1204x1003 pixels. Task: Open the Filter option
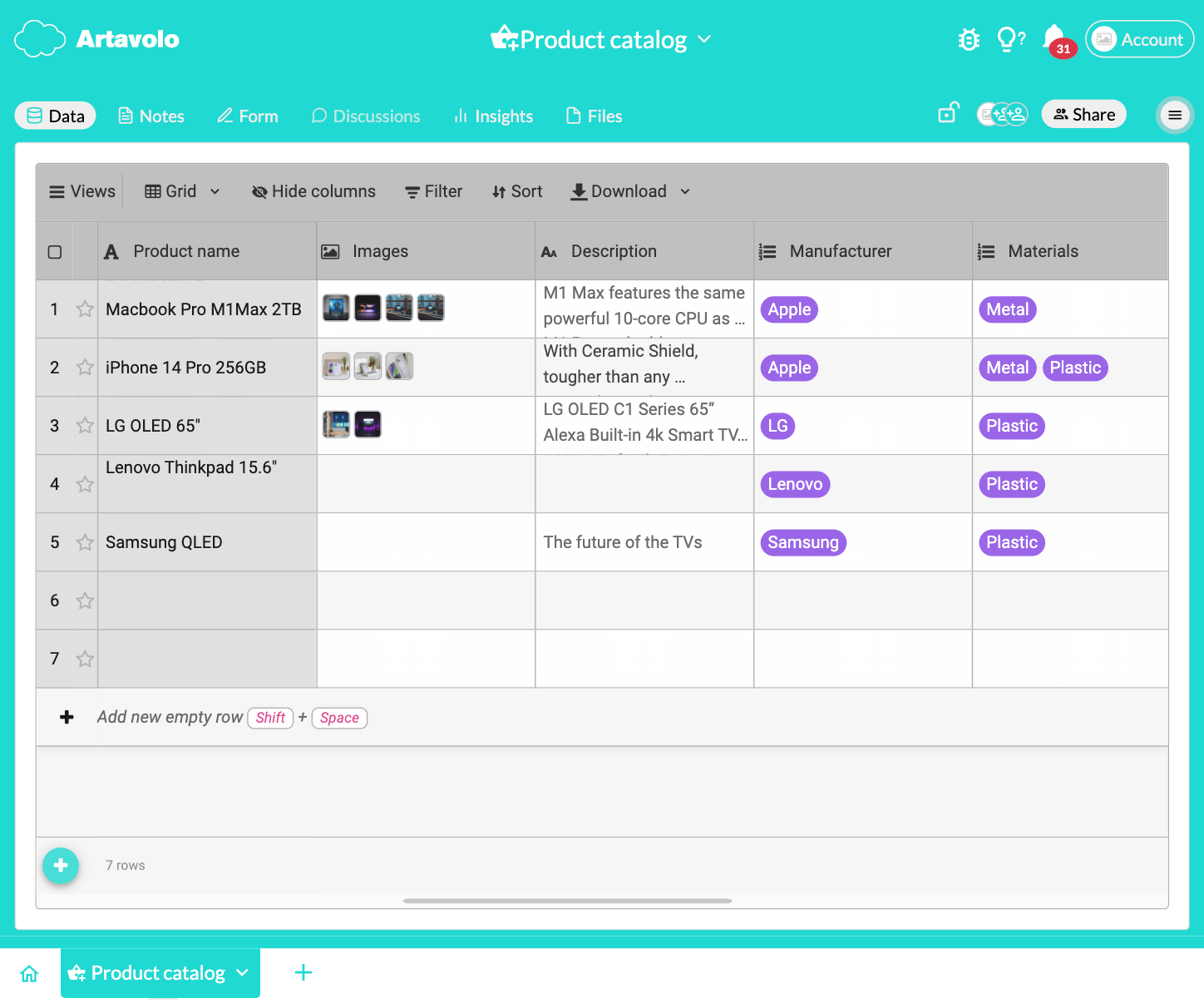[x=433, y=191]
